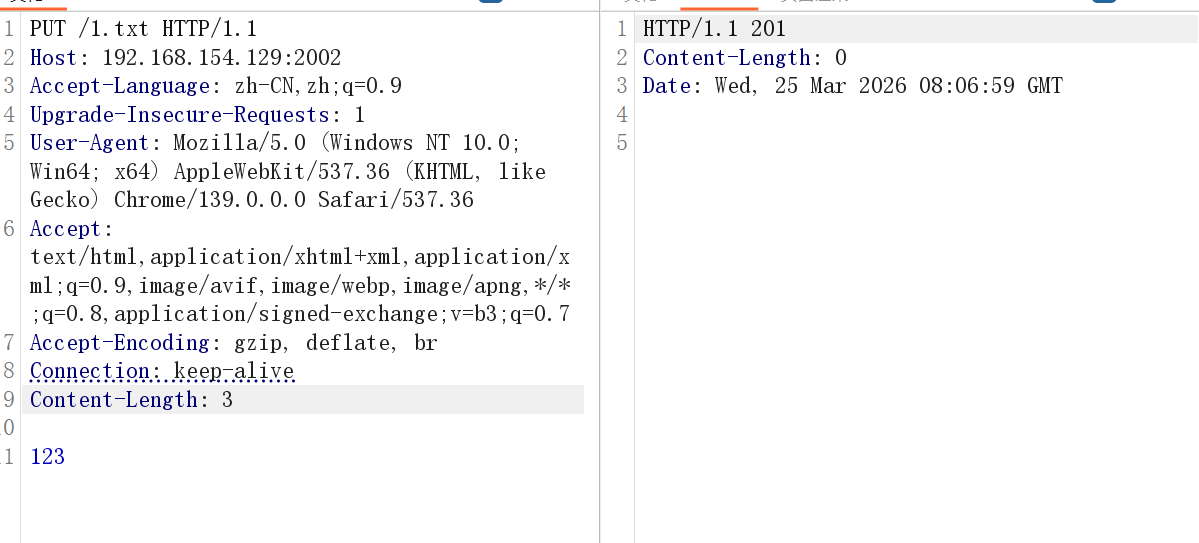Click the 'Chrome/139.0.0.0 Safari/537.36' text
1199x543 pixels.
click(x=294, y=200)
